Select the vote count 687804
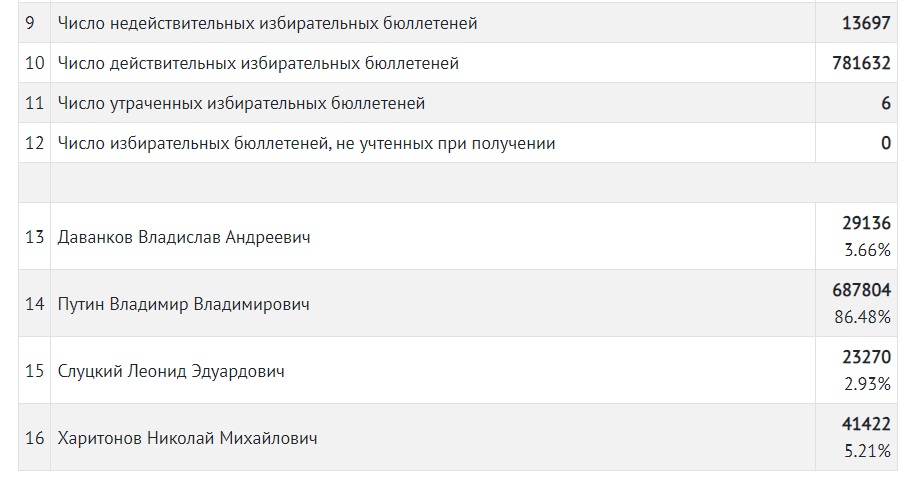 coord(861,290)
